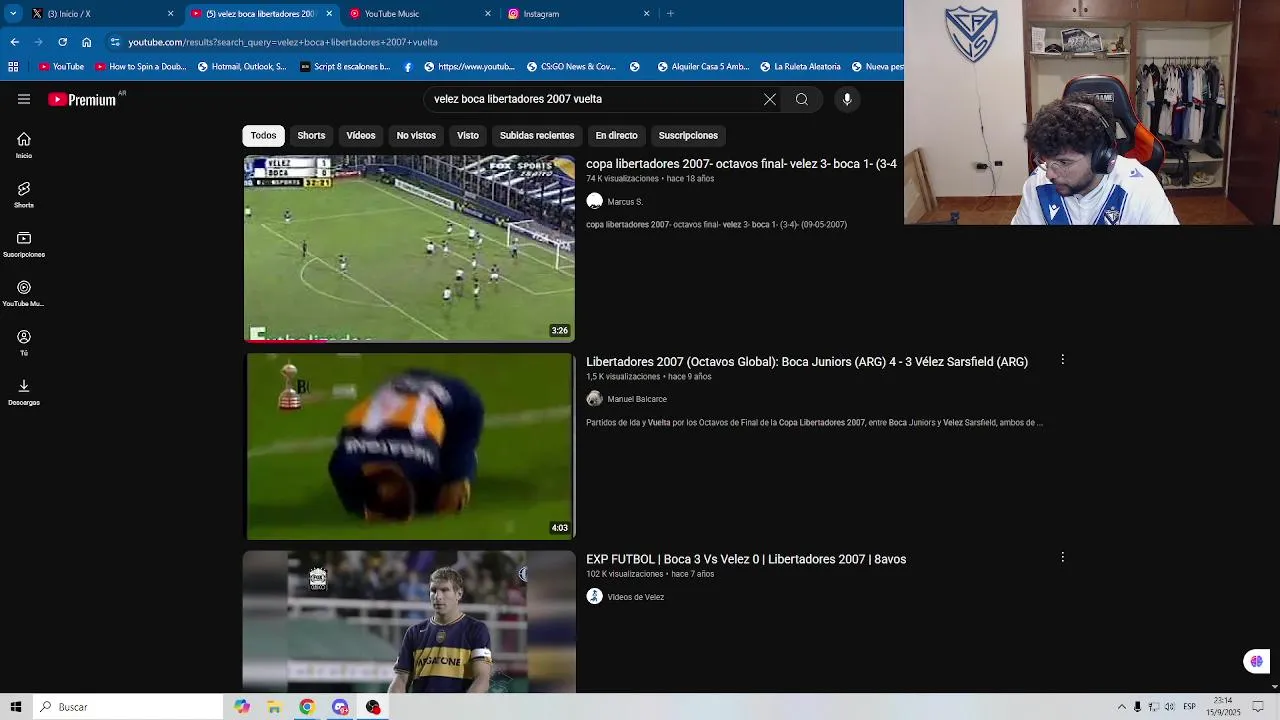Click the browser home icon
The height and width of the screenshot is (720, 1280).
(87, 42)
